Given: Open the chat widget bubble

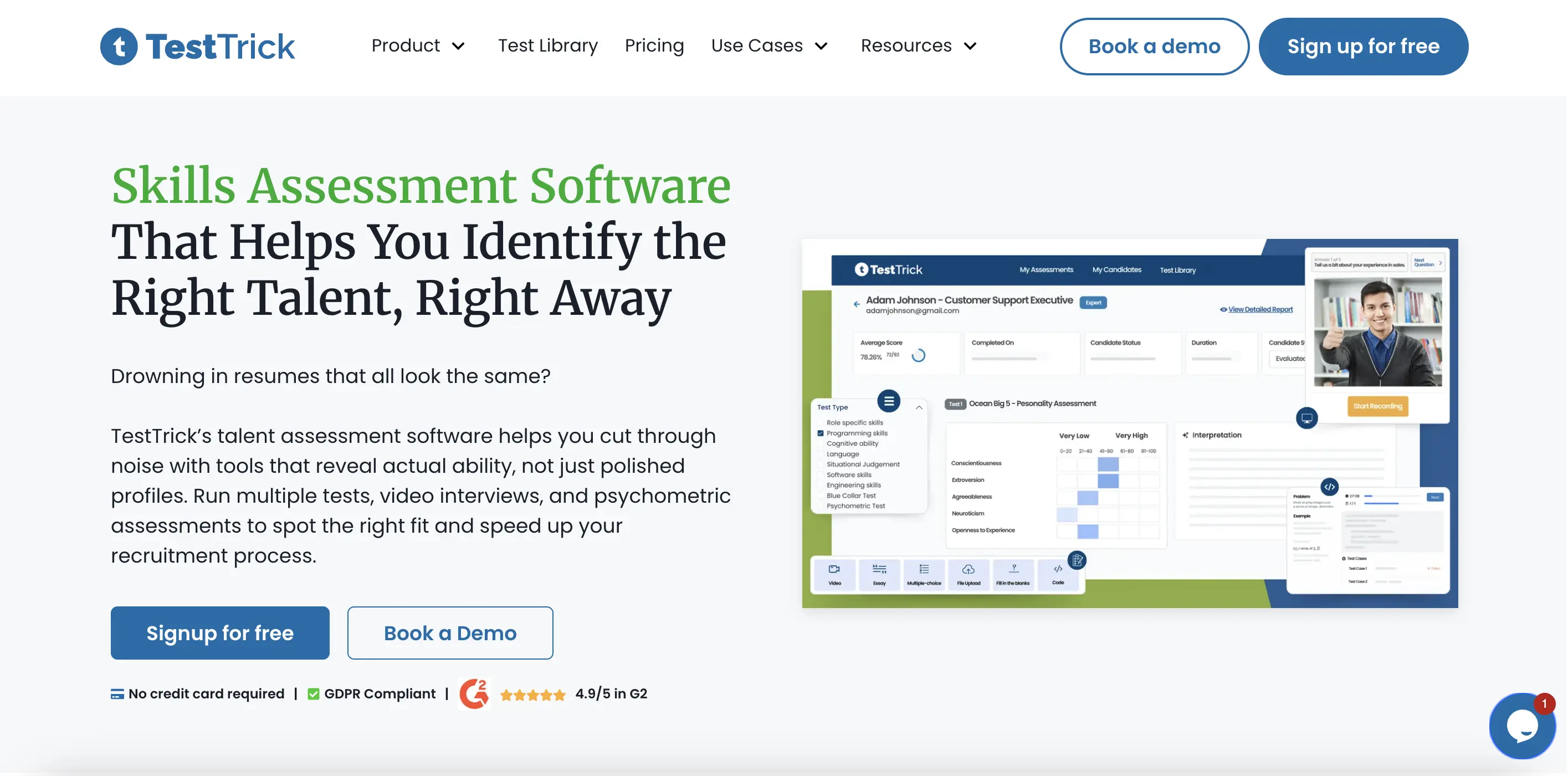Looking at the screenshot, I should 1523,726.
